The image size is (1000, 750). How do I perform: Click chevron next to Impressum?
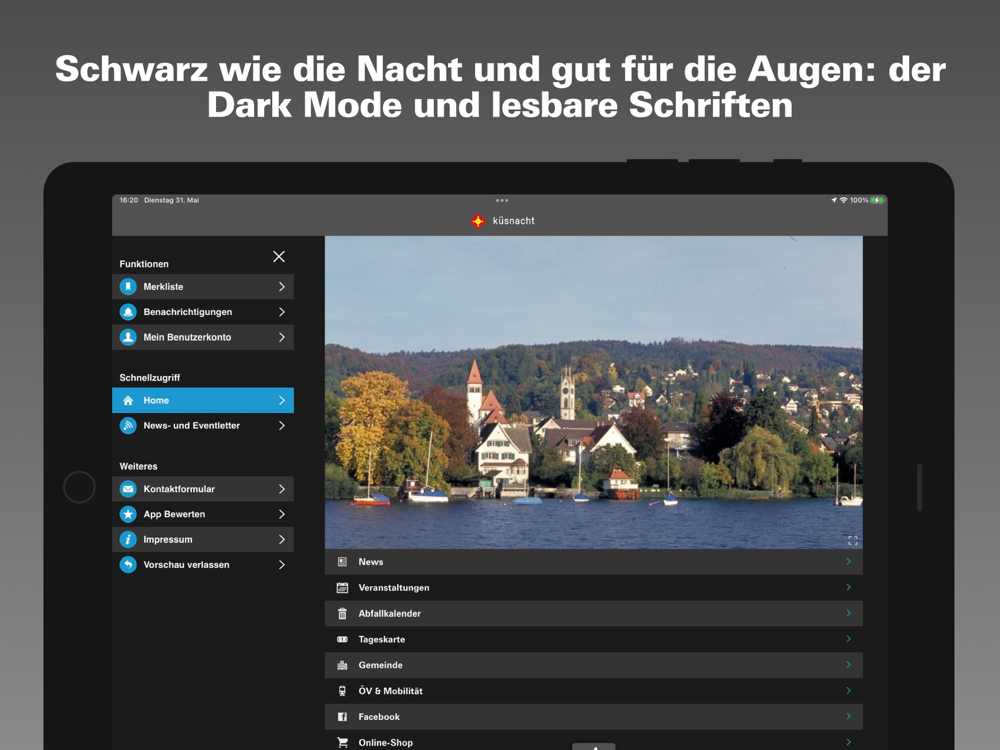282,540
